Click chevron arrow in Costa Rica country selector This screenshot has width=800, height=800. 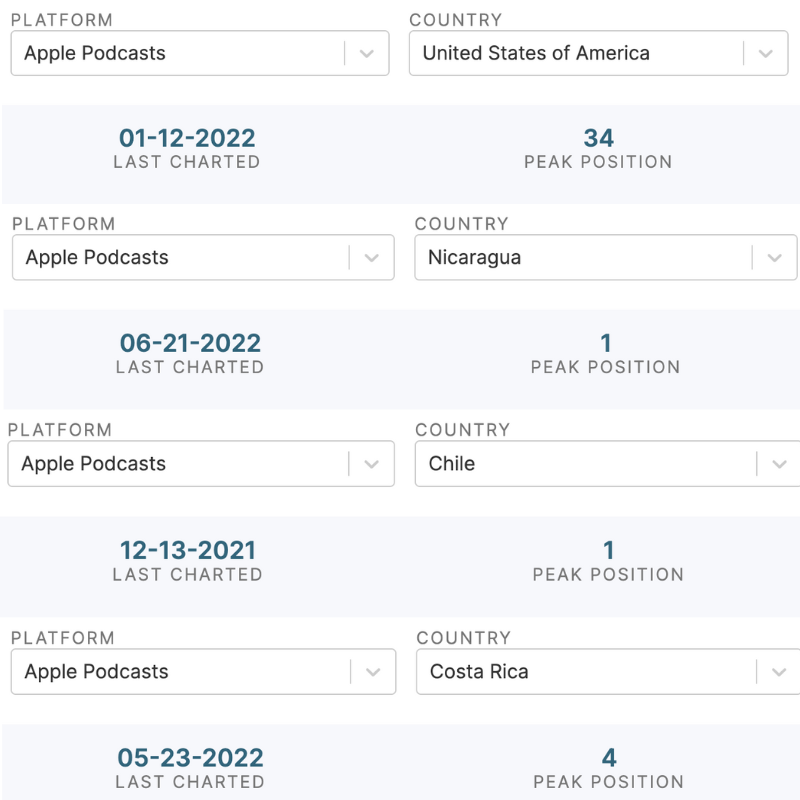coord(779,672)
